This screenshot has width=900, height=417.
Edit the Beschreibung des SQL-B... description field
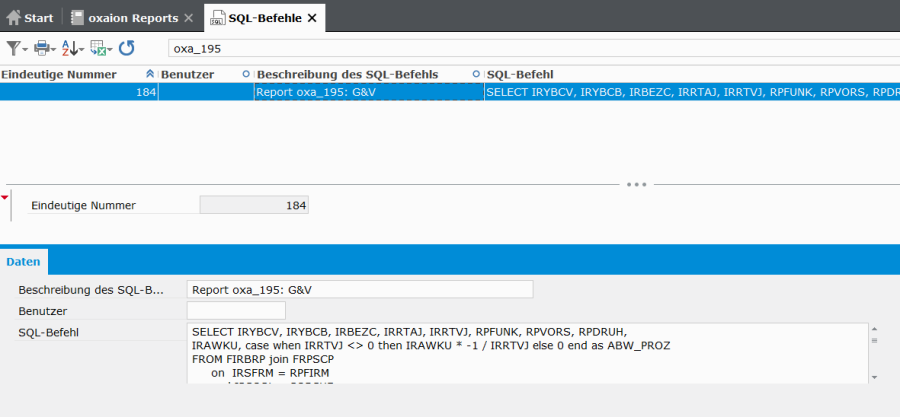(x=360, y=290)
